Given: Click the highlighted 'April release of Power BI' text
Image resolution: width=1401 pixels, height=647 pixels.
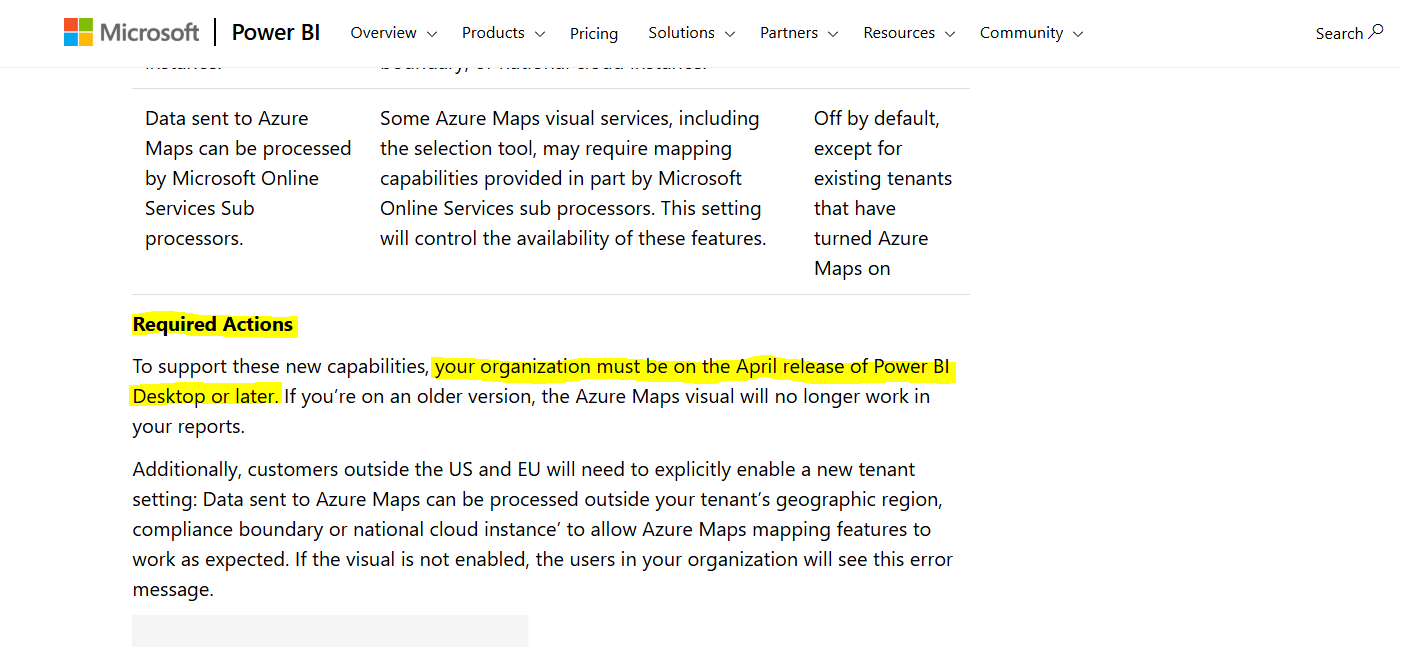Looking at the screenshot, I should pyautogui.click(x=843, y=366).
